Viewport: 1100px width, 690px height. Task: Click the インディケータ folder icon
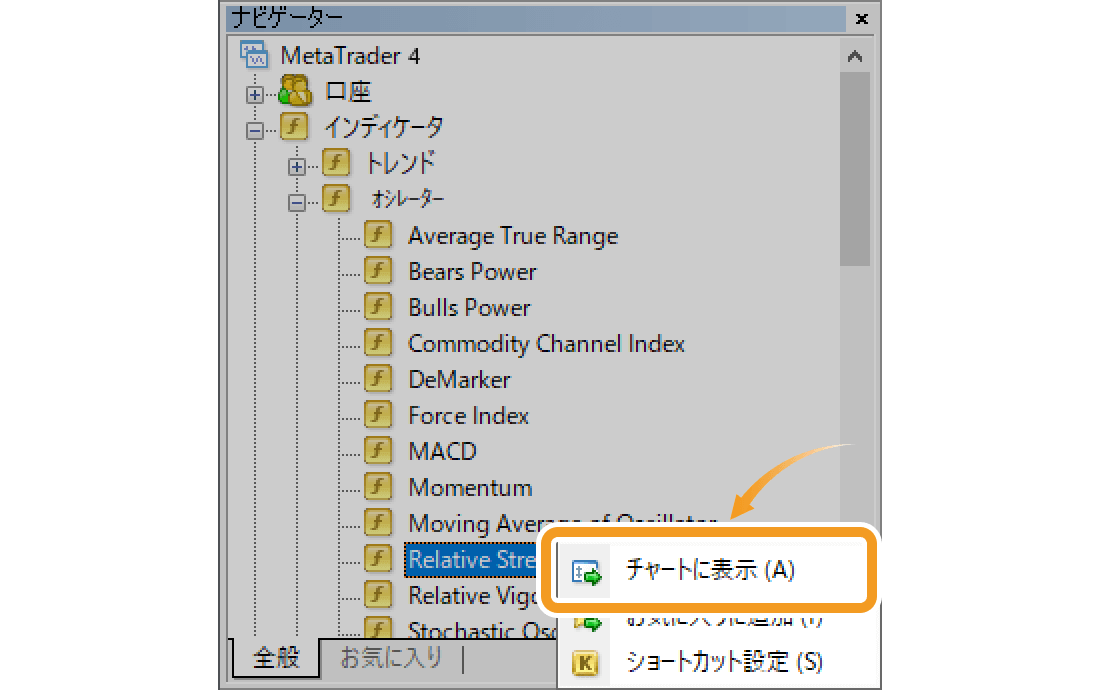point(294,127)
